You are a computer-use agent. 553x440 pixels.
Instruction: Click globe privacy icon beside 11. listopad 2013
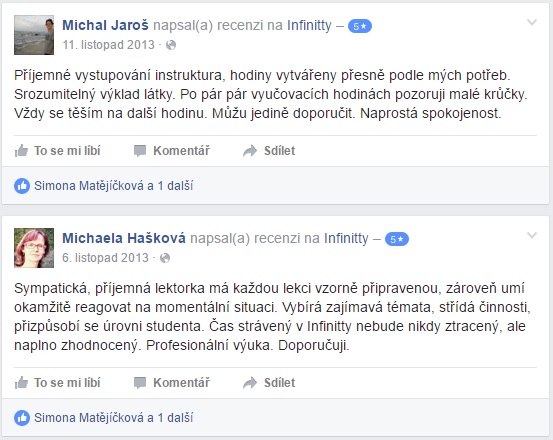click(x=171, y=45)
